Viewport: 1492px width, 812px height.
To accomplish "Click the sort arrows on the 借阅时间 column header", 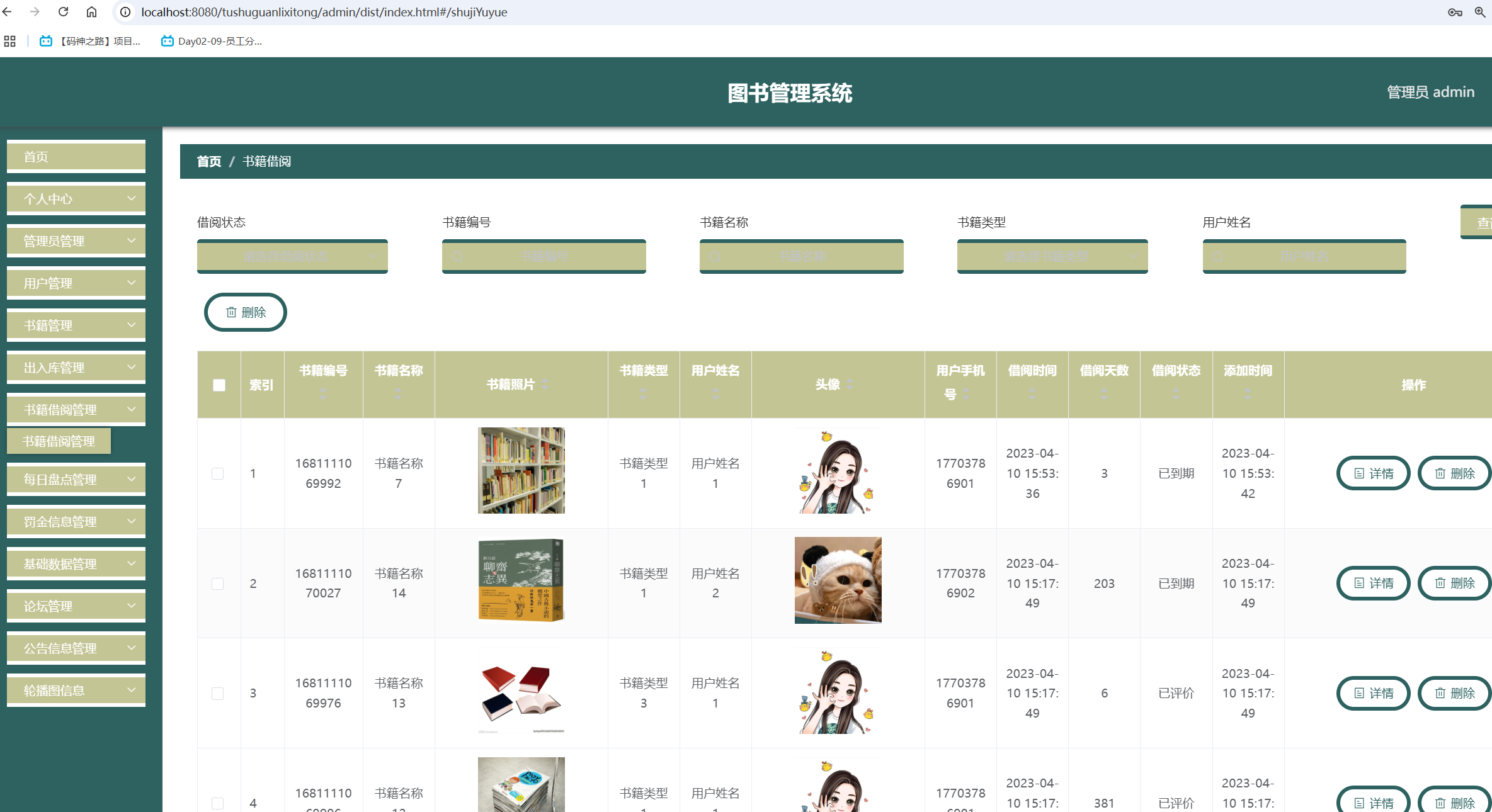I will pyautogui.click(x=1032, y=394).
